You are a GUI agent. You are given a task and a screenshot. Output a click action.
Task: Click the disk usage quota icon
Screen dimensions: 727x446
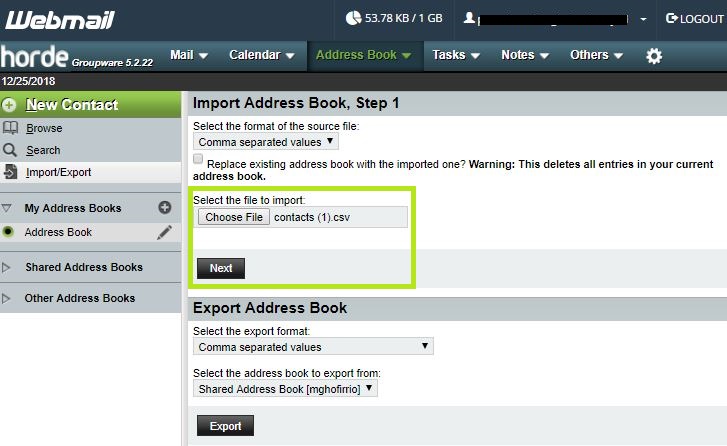[353, 18]
